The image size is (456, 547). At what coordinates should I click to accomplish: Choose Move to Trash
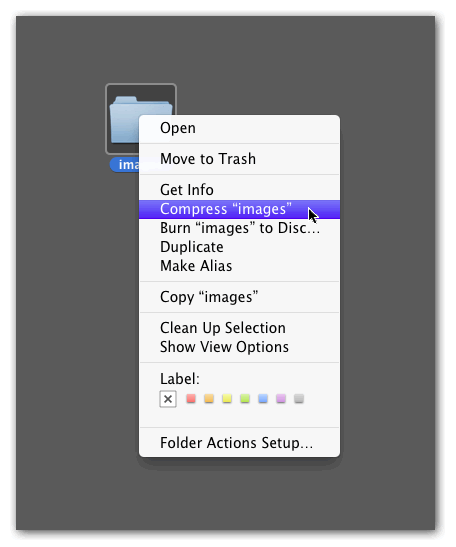[x=239, y=159]
